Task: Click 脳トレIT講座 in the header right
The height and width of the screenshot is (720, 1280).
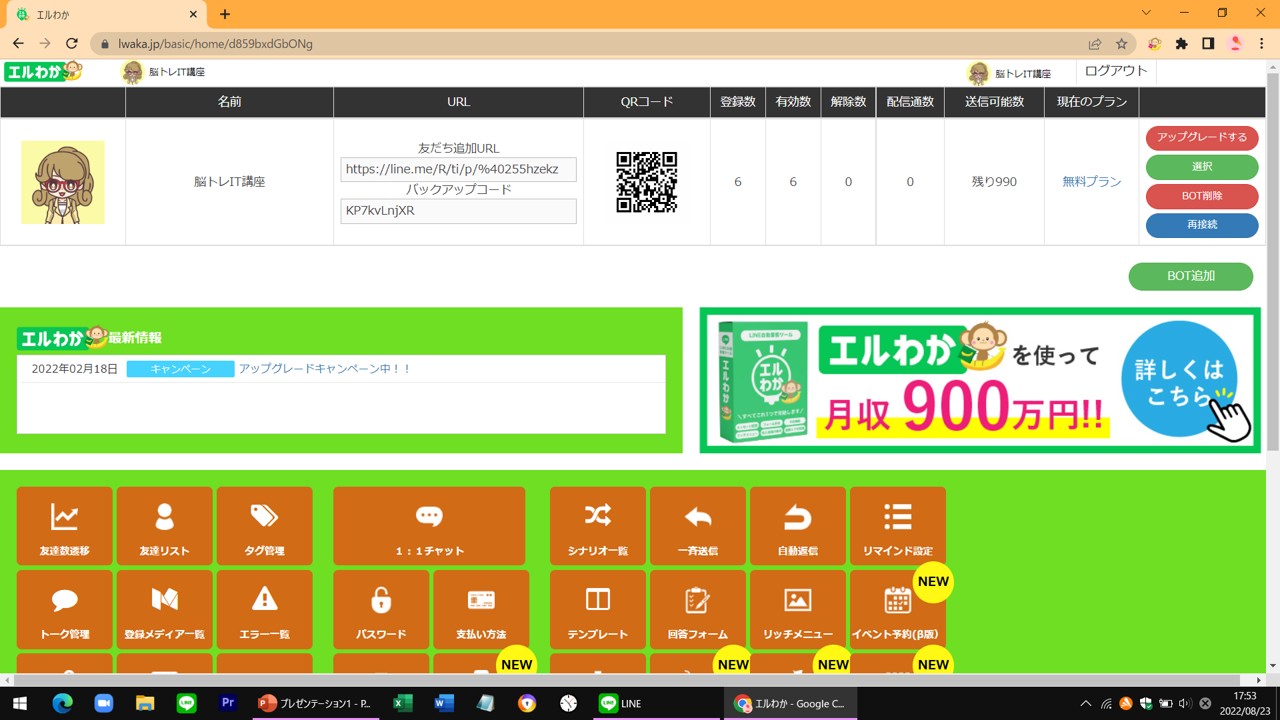Action: pos(1023,74)
